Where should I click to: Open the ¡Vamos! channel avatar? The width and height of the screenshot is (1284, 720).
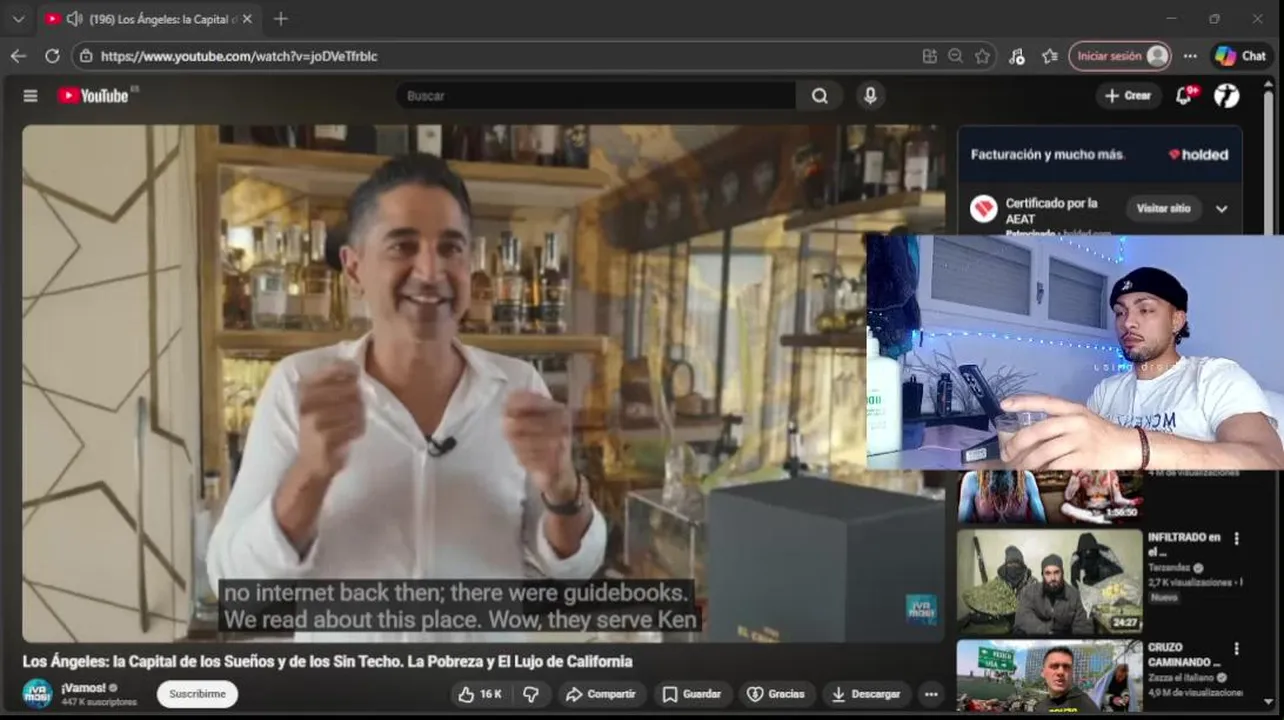tap(37, 694)
